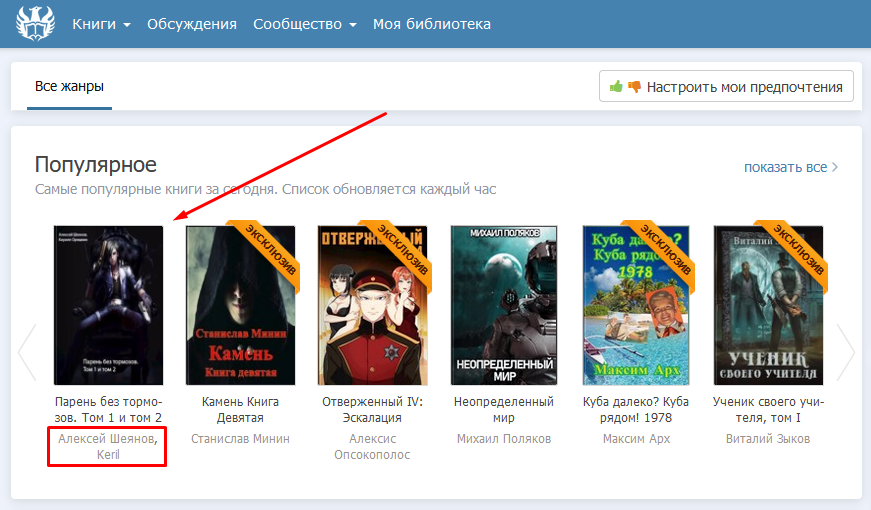This screenshot has height=510, width=871.
Task: Open Обсуждения in the top menu
Action: tap(192, 24)
